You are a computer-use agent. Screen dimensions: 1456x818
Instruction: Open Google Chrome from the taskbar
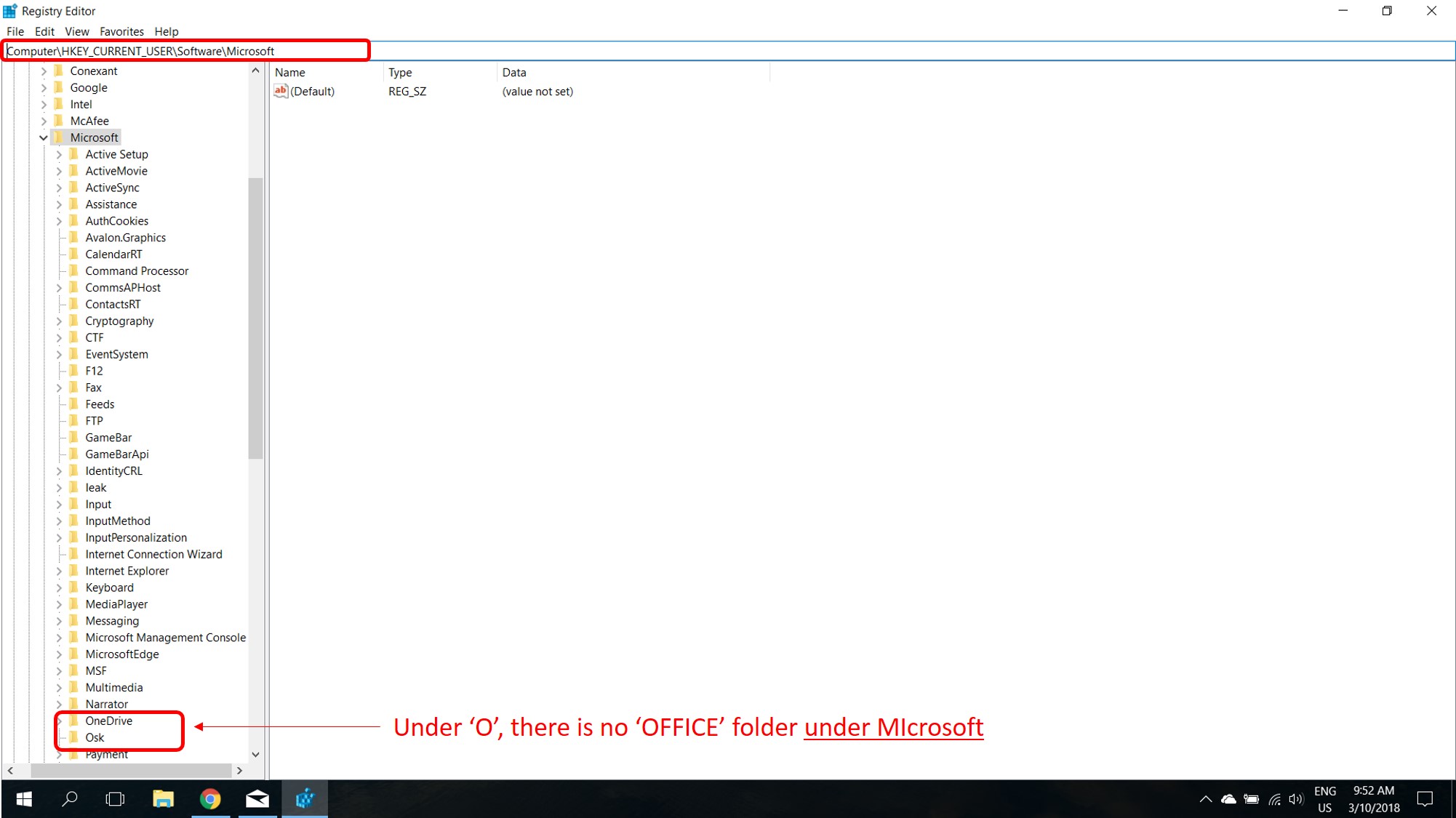[x=210, y=799]
